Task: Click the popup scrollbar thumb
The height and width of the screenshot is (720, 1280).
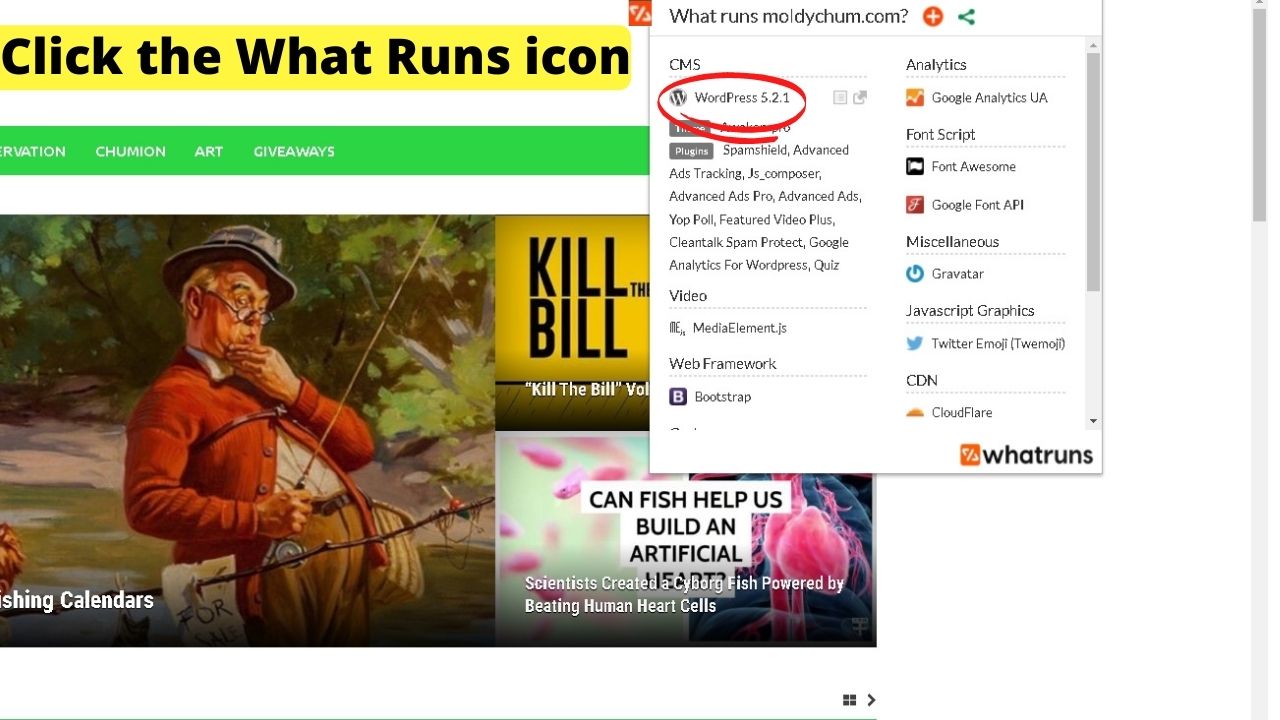Action: tap(1093, 172)
